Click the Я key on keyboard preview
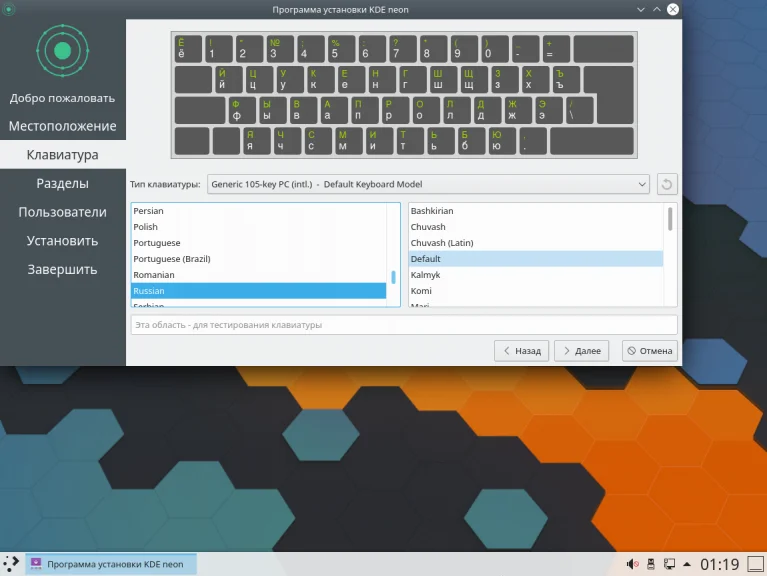767x576 pixels. pyautogui.click(x=256, y=141)
